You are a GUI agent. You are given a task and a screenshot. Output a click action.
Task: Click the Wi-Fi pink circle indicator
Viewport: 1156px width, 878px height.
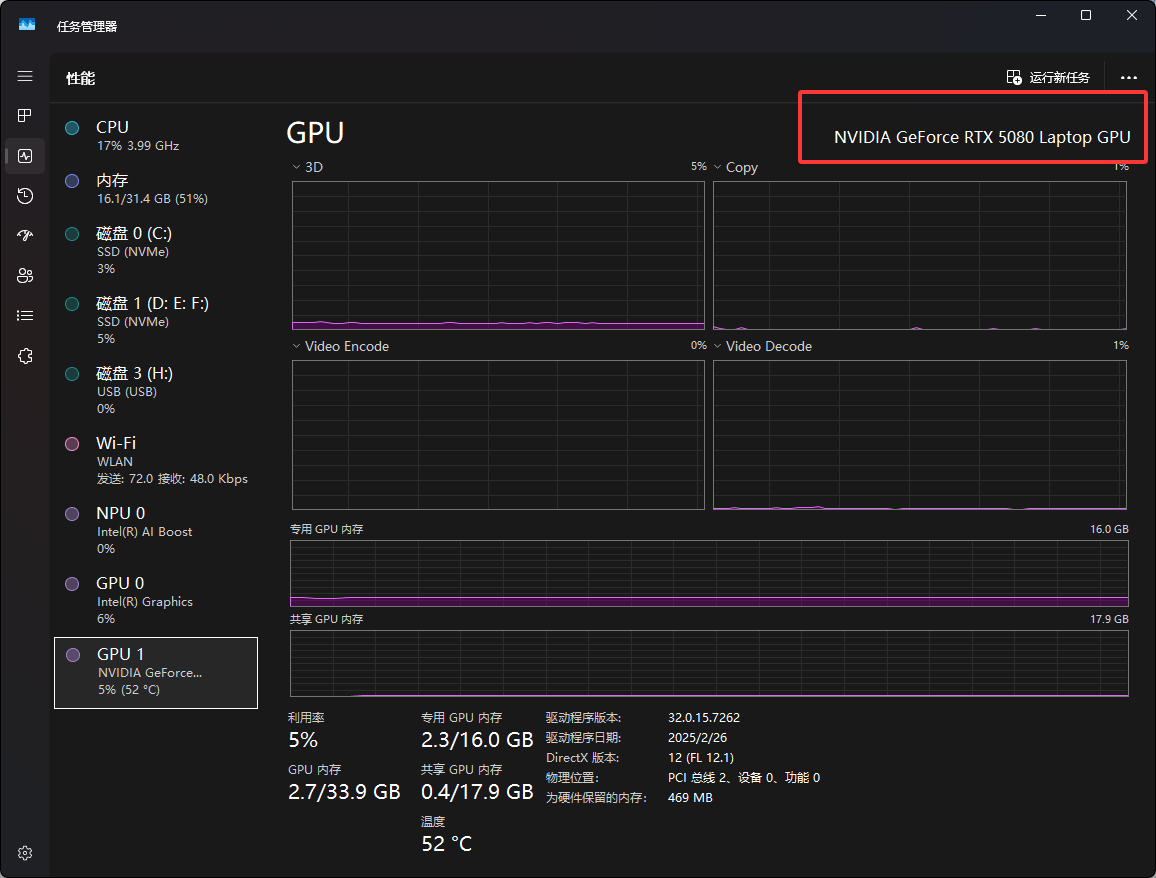point(72,444)
